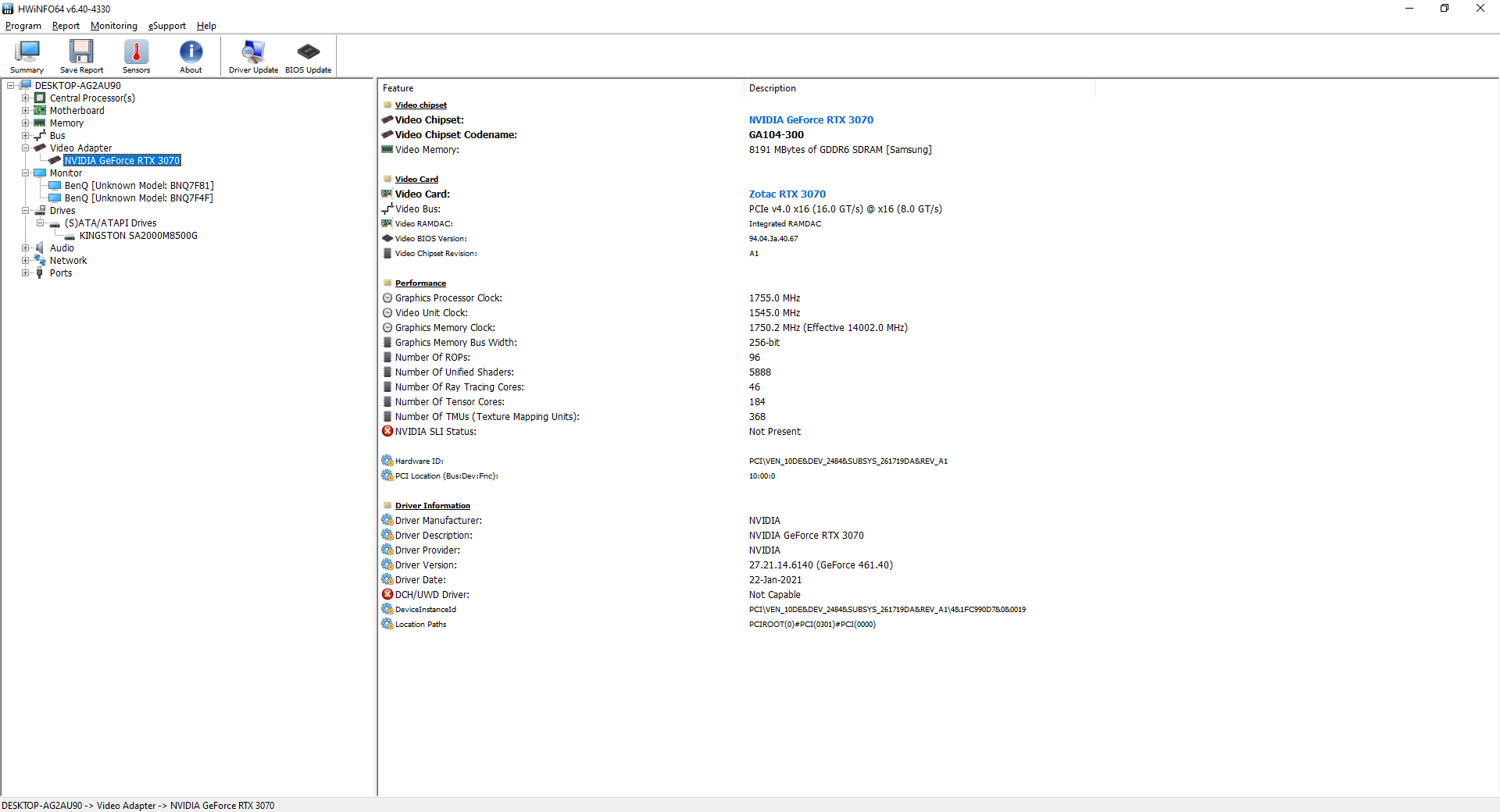Select NVIDIA GeForce RTX 3070 tree item
The image size is (1500, 812).
pos(122,160)
